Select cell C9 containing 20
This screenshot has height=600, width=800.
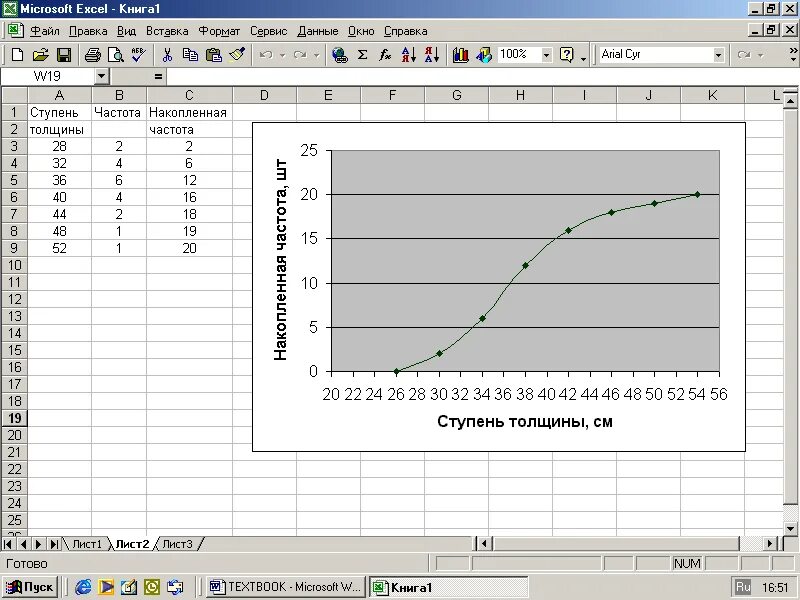pyautogui.click(x=189, y=248)
